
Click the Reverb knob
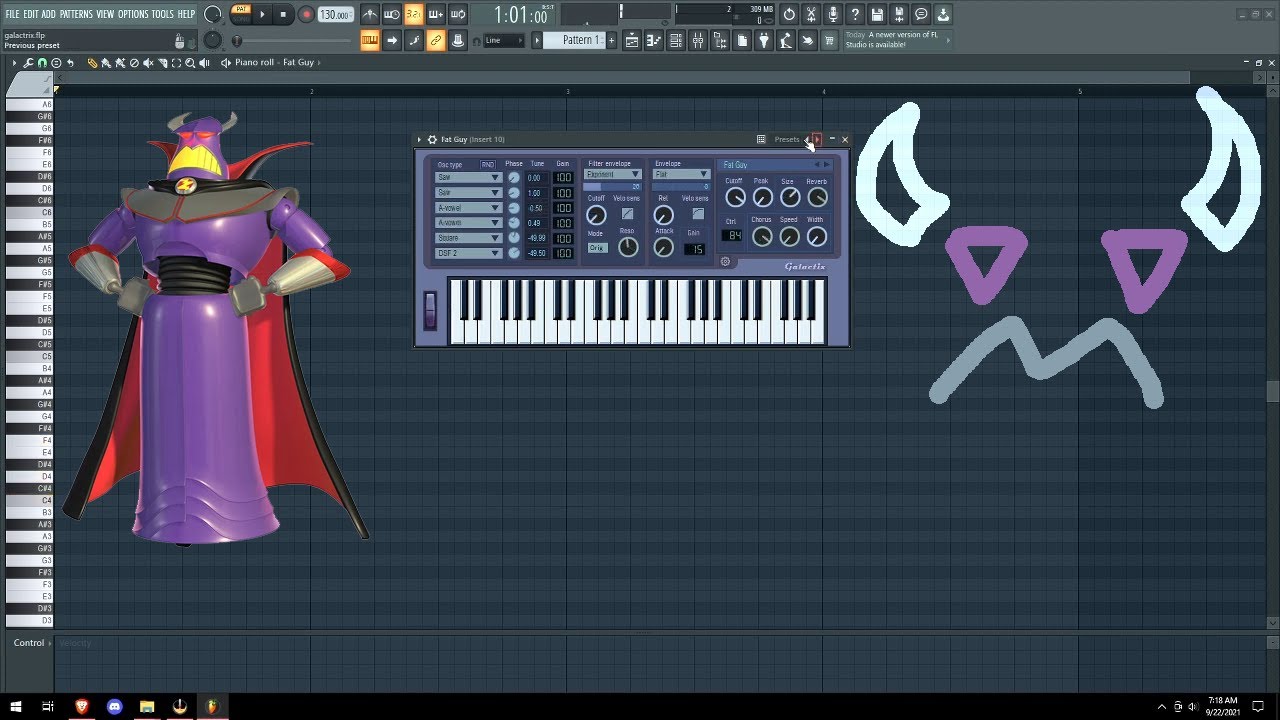(818, 197)
